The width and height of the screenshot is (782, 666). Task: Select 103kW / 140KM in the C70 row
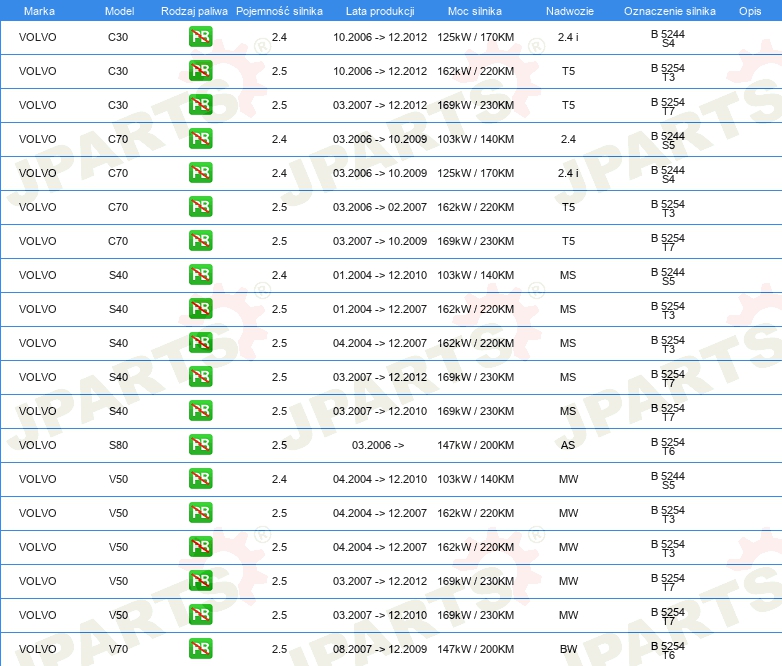475,139
